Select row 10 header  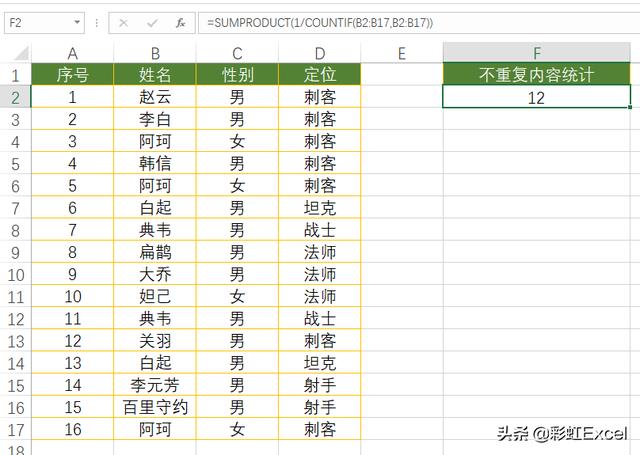point(16,275)
